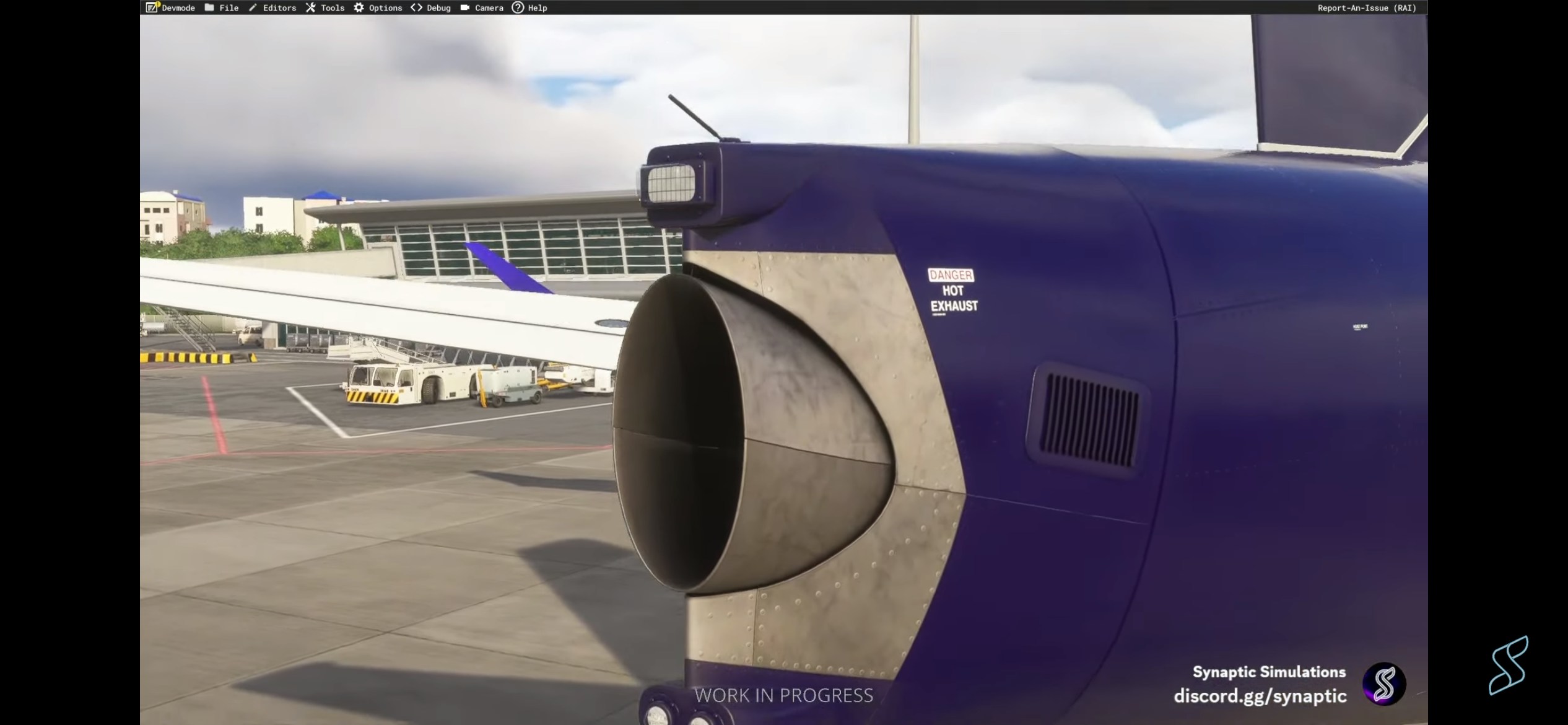Image resolution: width=1568 pixels, height=725 pixels.
Task: Click the Tools wrench icon
Action: (310, 7)
